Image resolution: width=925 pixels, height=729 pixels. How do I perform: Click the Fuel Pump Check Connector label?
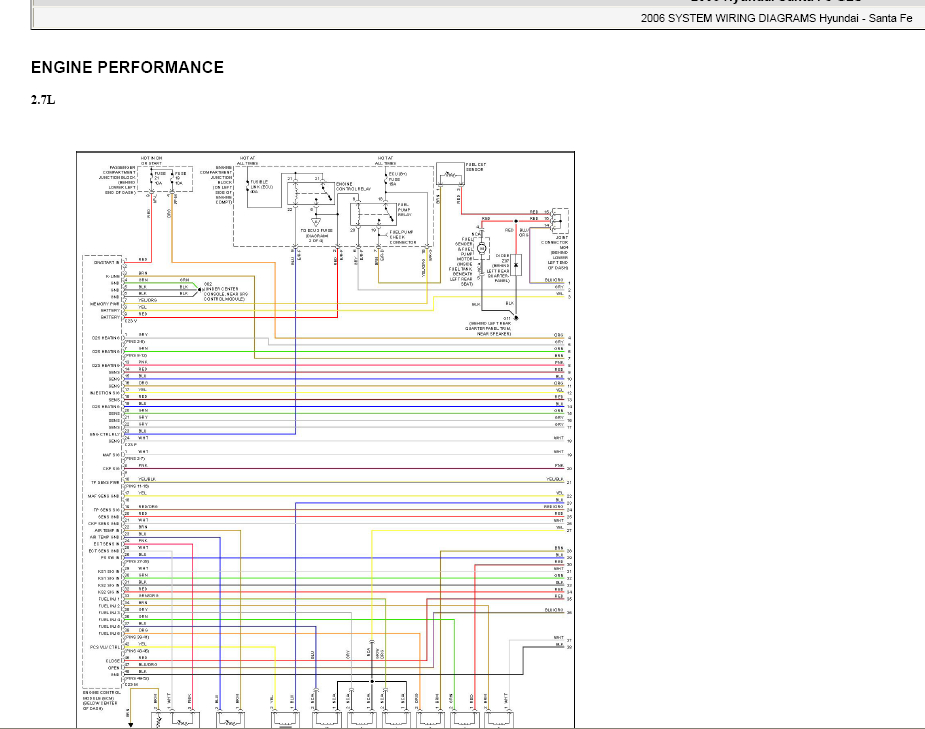click(x=403, y=237)
